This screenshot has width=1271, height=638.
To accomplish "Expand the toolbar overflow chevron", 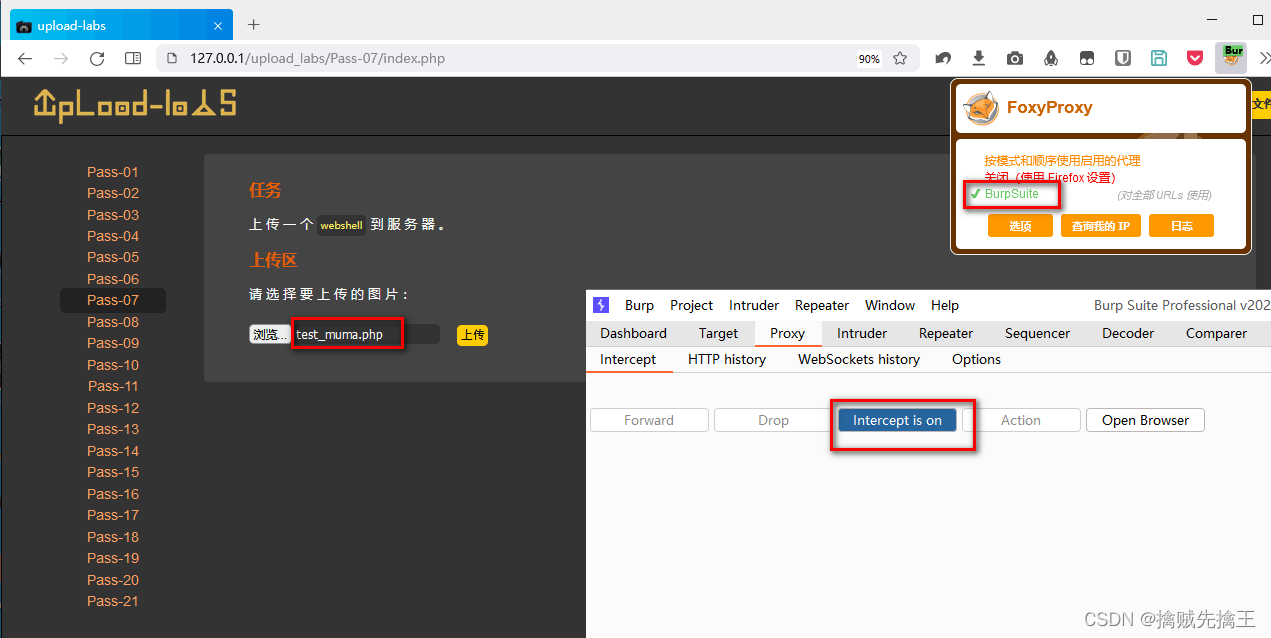I will pos(1264,59).
